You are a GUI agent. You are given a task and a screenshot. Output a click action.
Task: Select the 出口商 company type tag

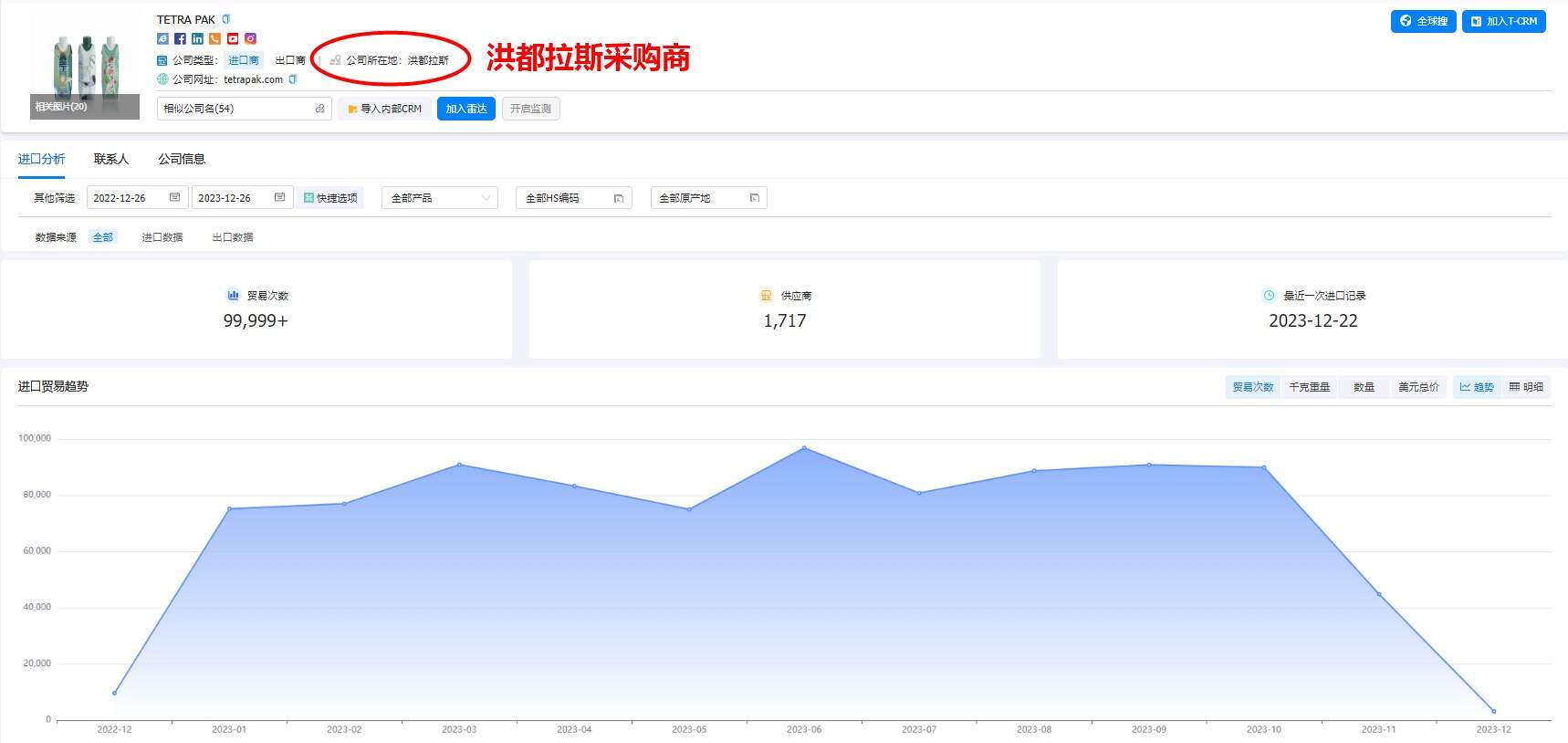click(x=290, y=60)
